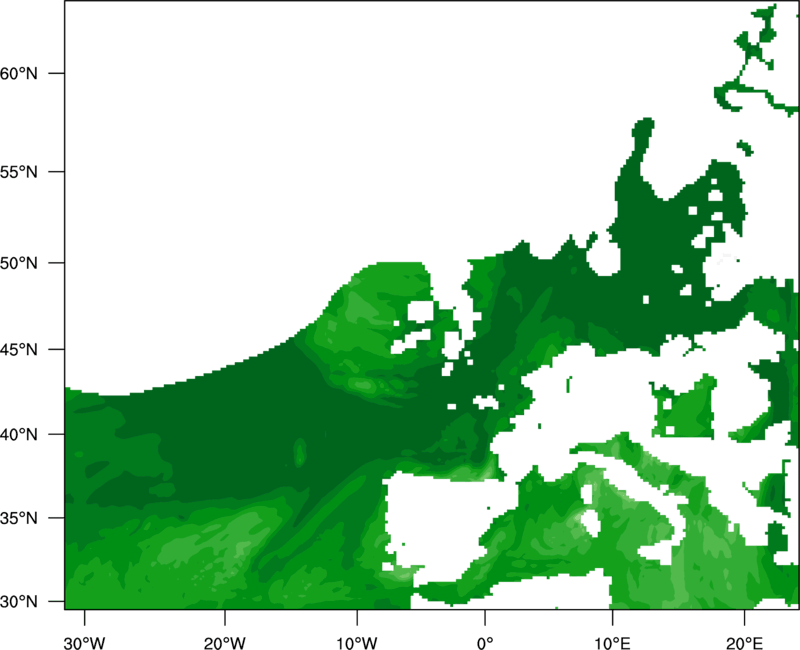Click the 50°N latitude label

[18, 263]
